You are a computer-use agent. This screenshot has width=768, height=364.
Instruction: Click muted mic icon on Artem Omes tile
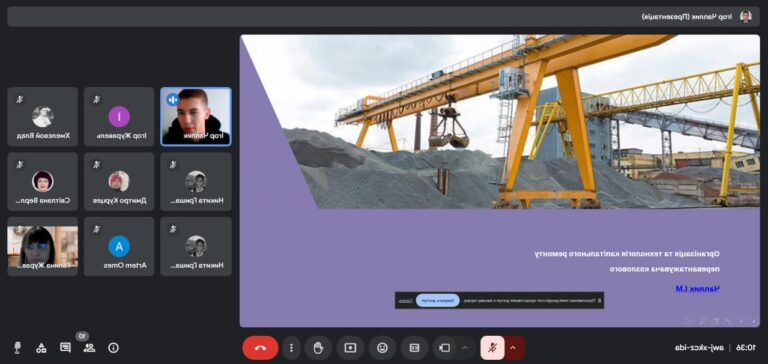(x=96, y=229)
